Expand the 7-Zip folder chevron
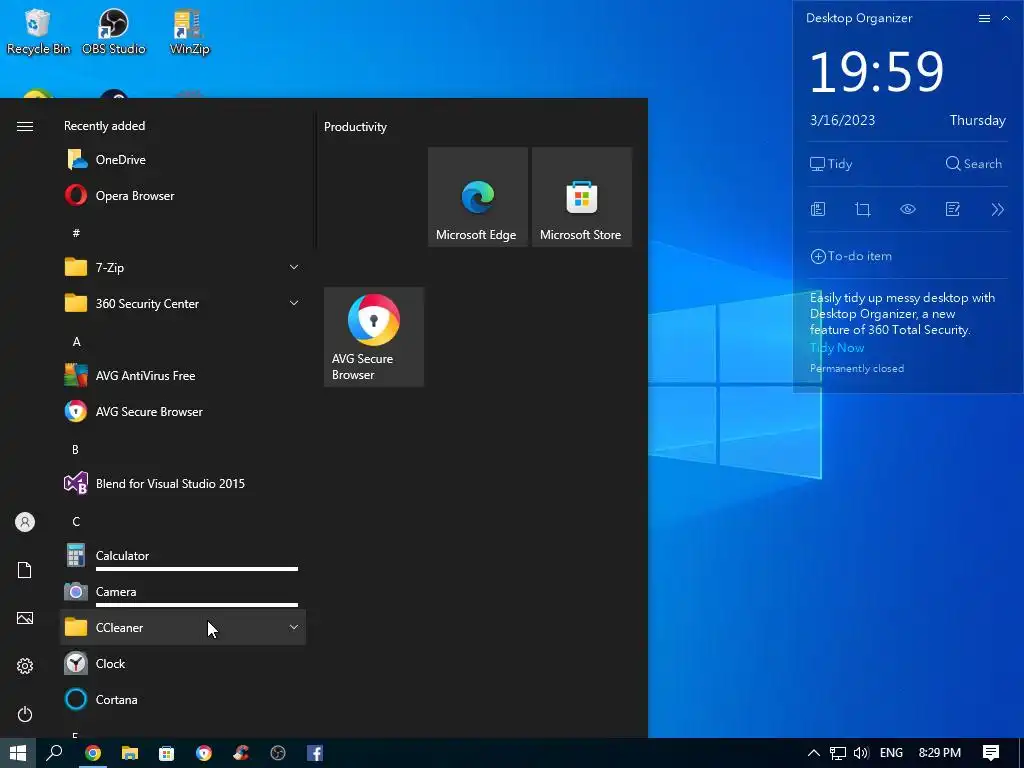The width and height of the screenshot is (1024, 768). (294, 267)
